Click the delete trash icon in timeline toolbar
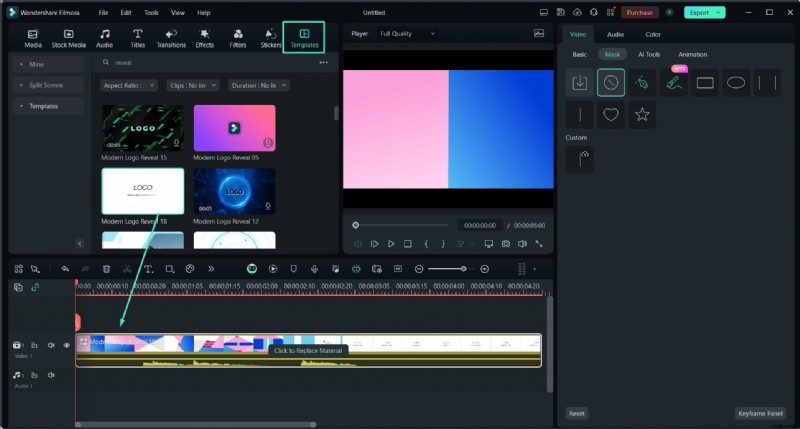Screen dimensions: 800x429 coord(106,269)
